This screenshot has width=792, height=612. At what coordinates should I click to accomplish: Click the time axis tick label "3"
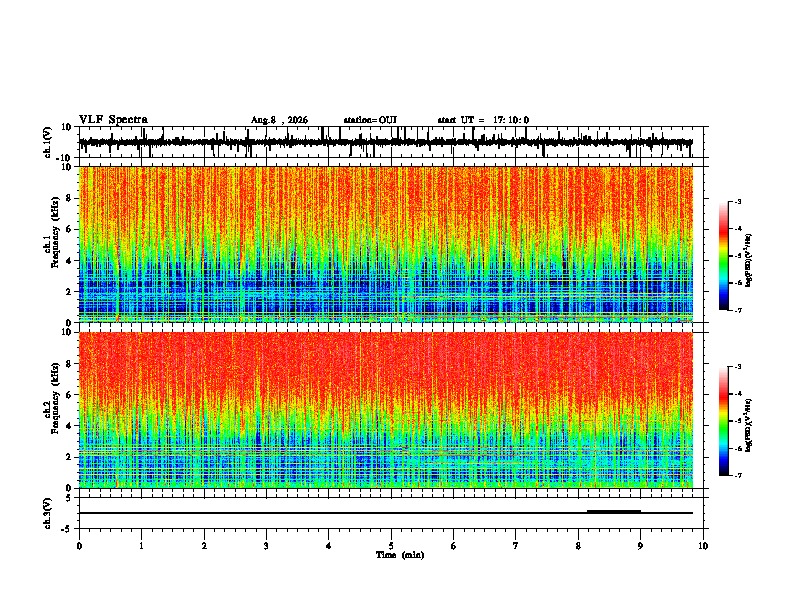266,546
